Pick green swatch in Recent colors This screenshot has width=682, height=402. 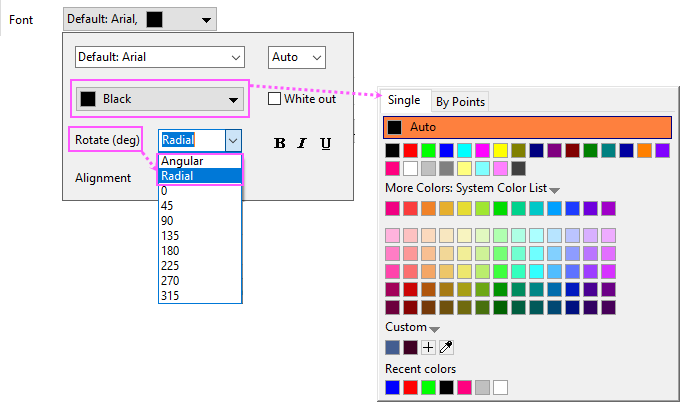point(428,387)
